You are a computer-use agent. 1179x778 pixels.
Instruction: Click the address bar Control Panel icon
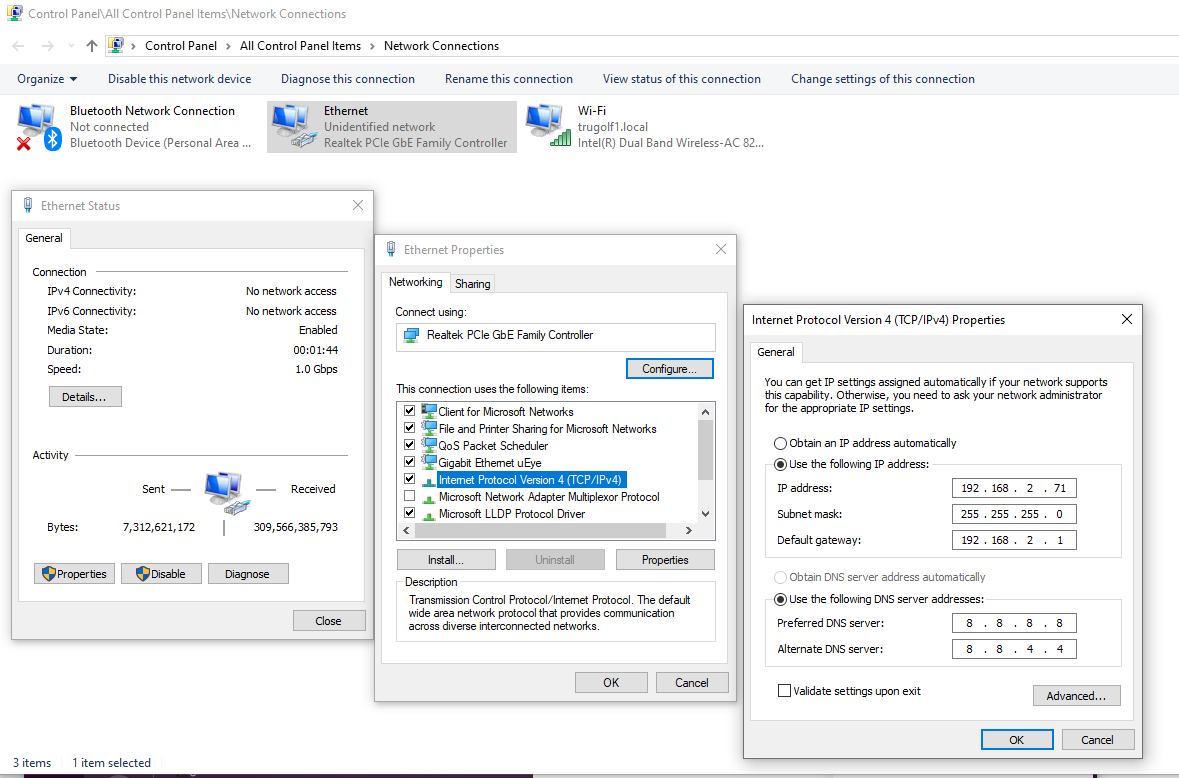pyautogui.click(x=116, y=45)
